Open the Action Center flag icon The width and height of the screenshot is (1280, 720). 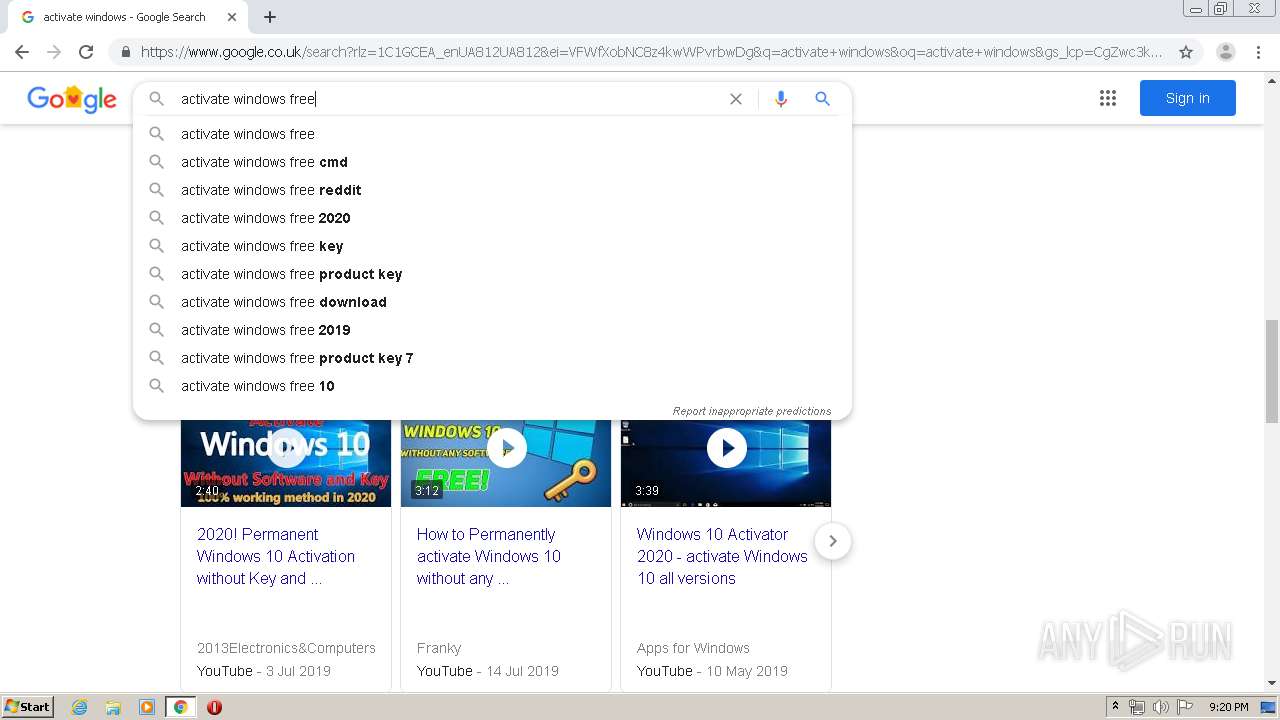pos(1185,707)
